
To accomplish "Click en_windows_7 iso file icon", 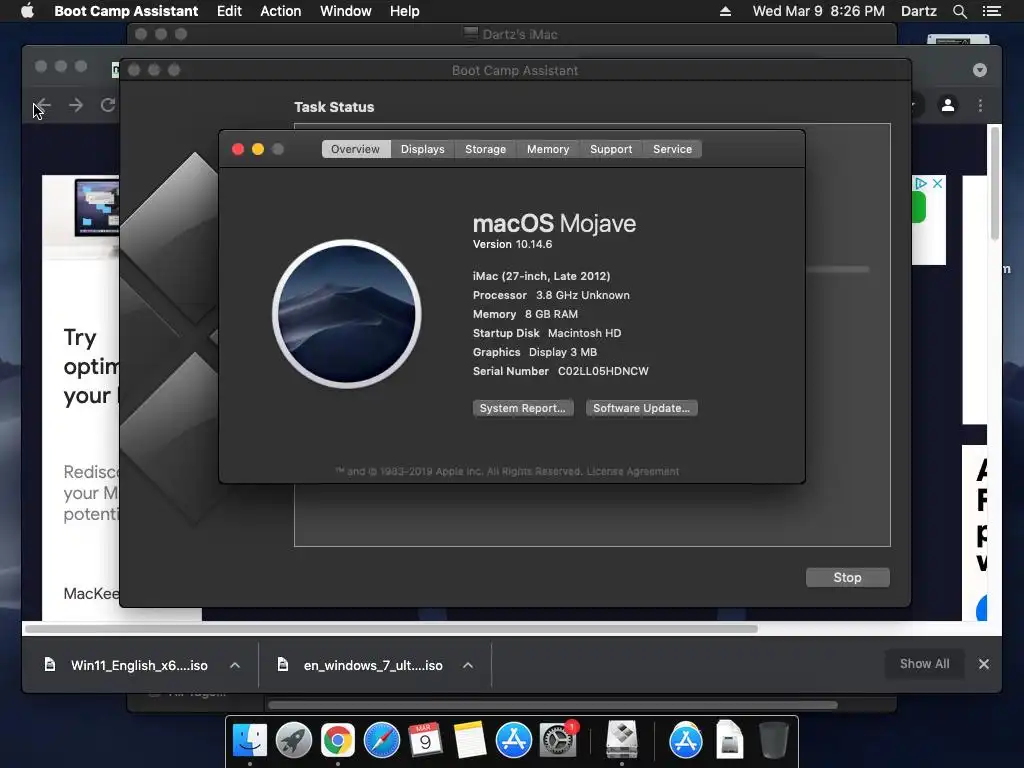I will point(283,665).
